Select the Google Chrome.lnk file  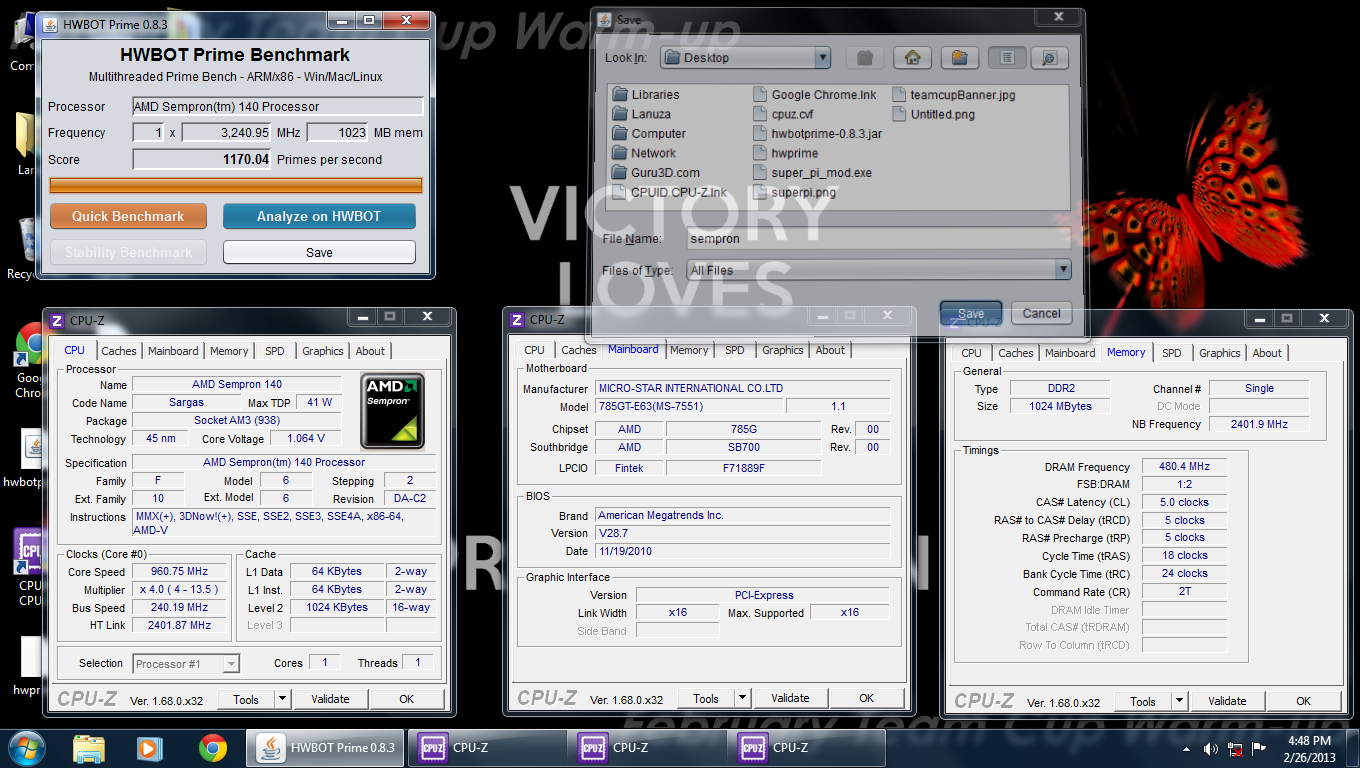point(814,95)
